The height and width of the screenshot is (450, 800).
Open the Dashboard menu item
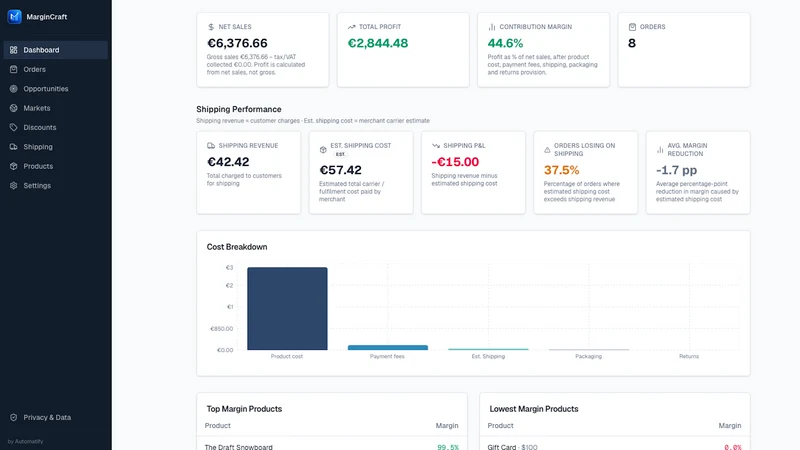[56, 50]
